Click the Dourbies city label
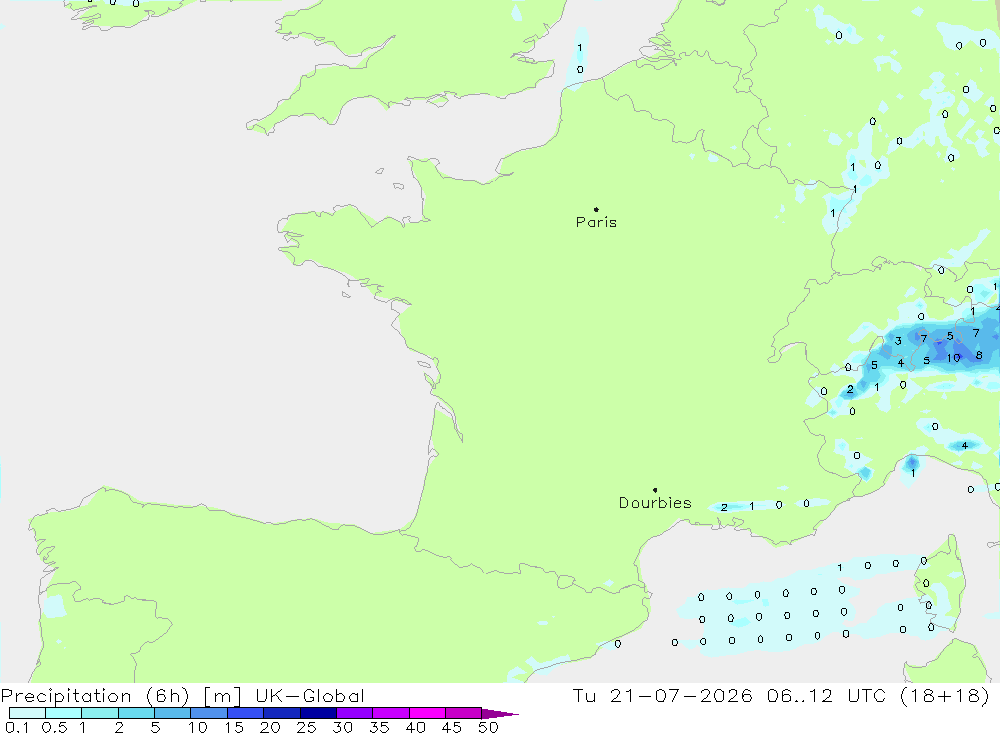The height and width of the screenshot is (733, 1000). coord(655,503)
